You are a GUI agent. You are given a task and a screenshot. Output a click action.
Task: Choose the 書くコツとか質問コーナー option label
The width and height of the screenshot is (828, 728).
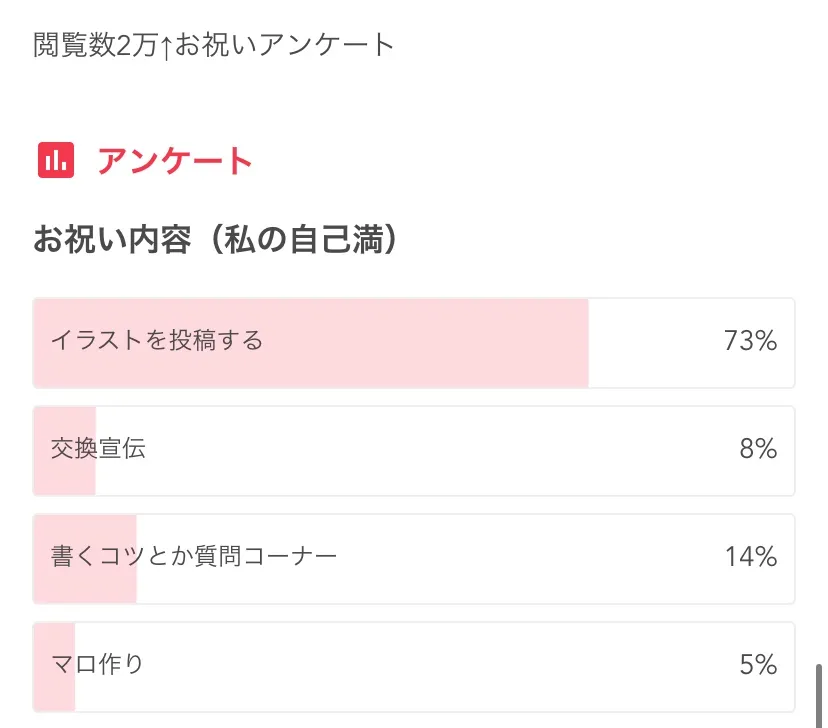[194, 557]
